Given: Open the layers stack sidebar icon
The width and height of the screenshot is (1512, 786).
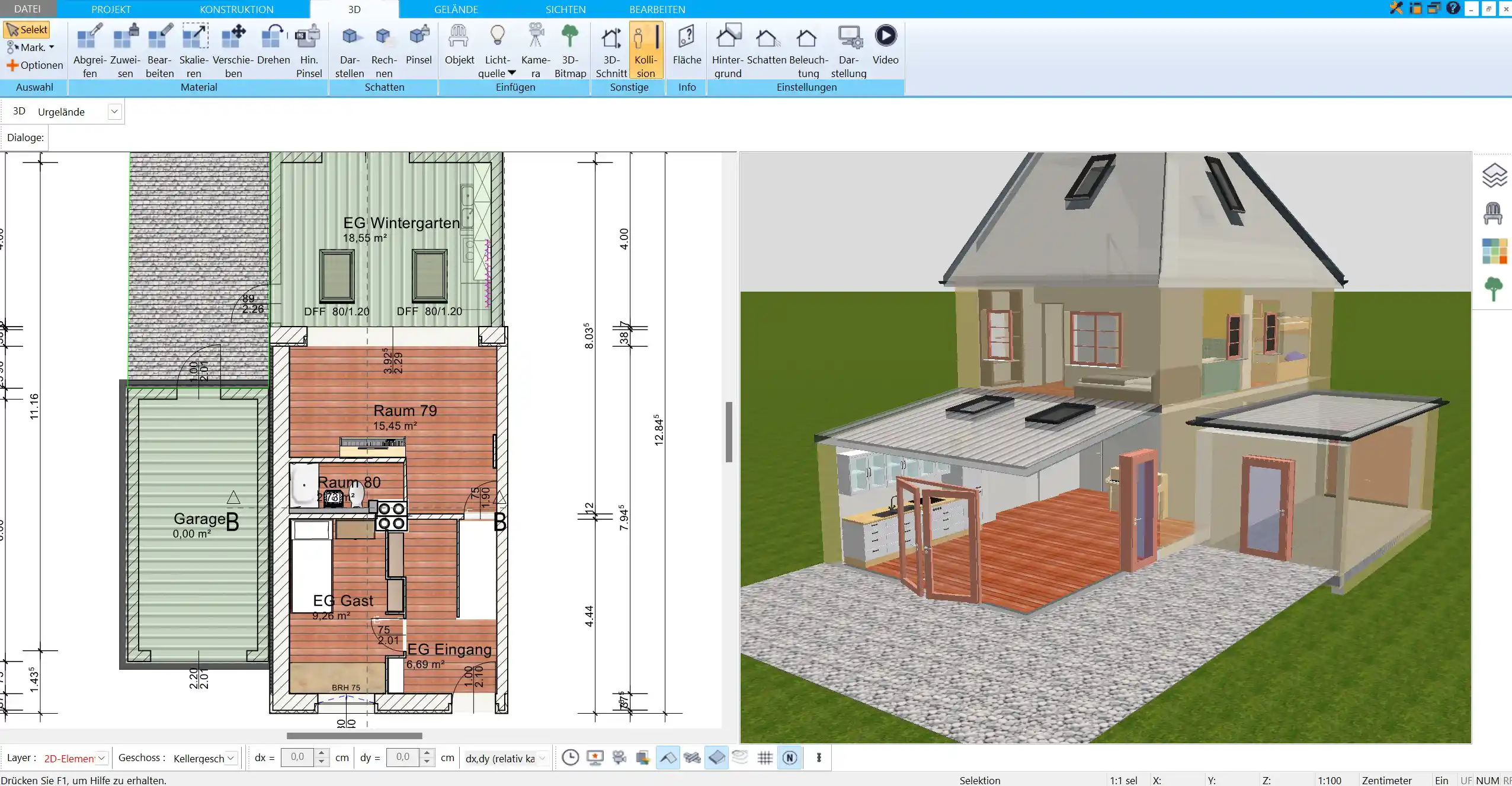Looking at the screenshot, I should point(1494,175).
